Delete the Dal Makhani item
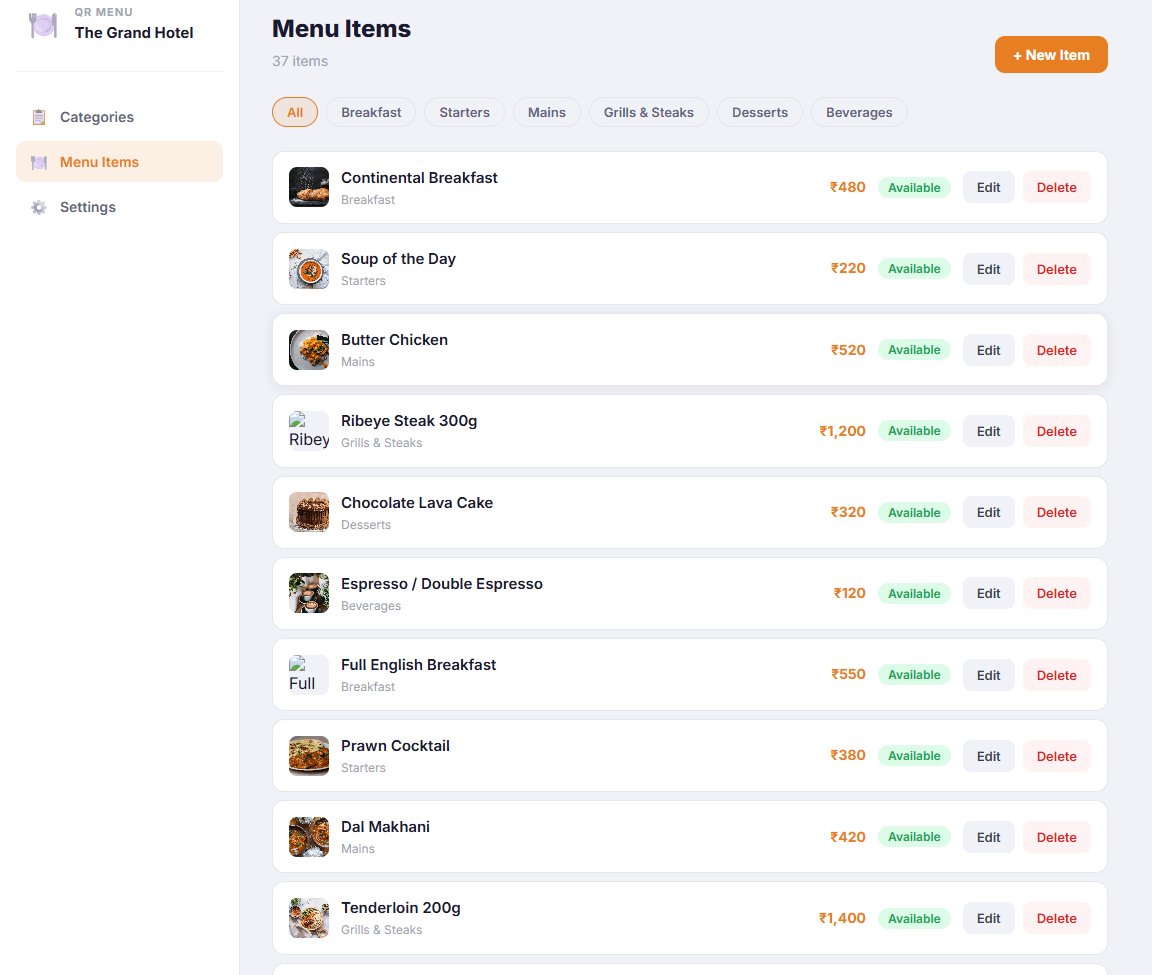Screen dimensions: 1152x975 tap(1056, 837)
